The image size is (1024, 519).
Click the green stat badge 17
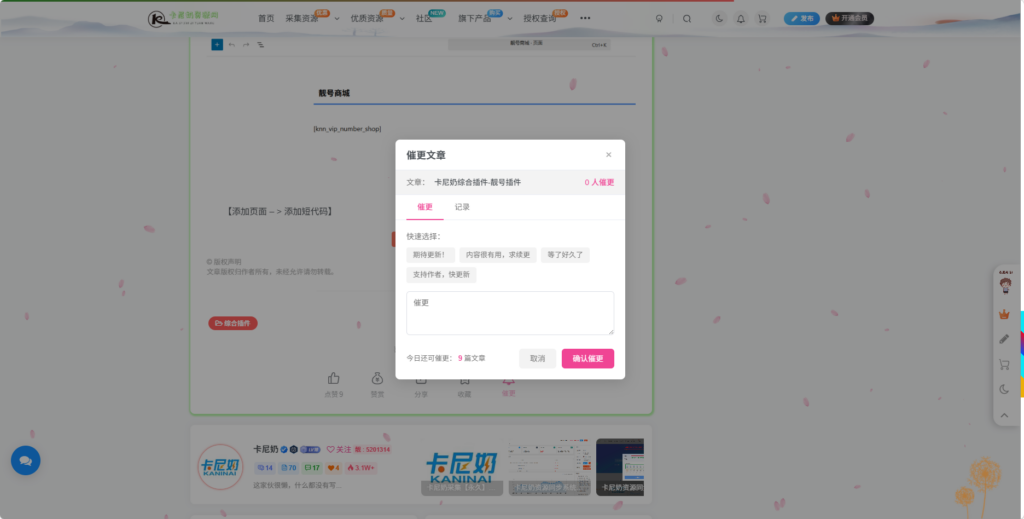[312, 468]
